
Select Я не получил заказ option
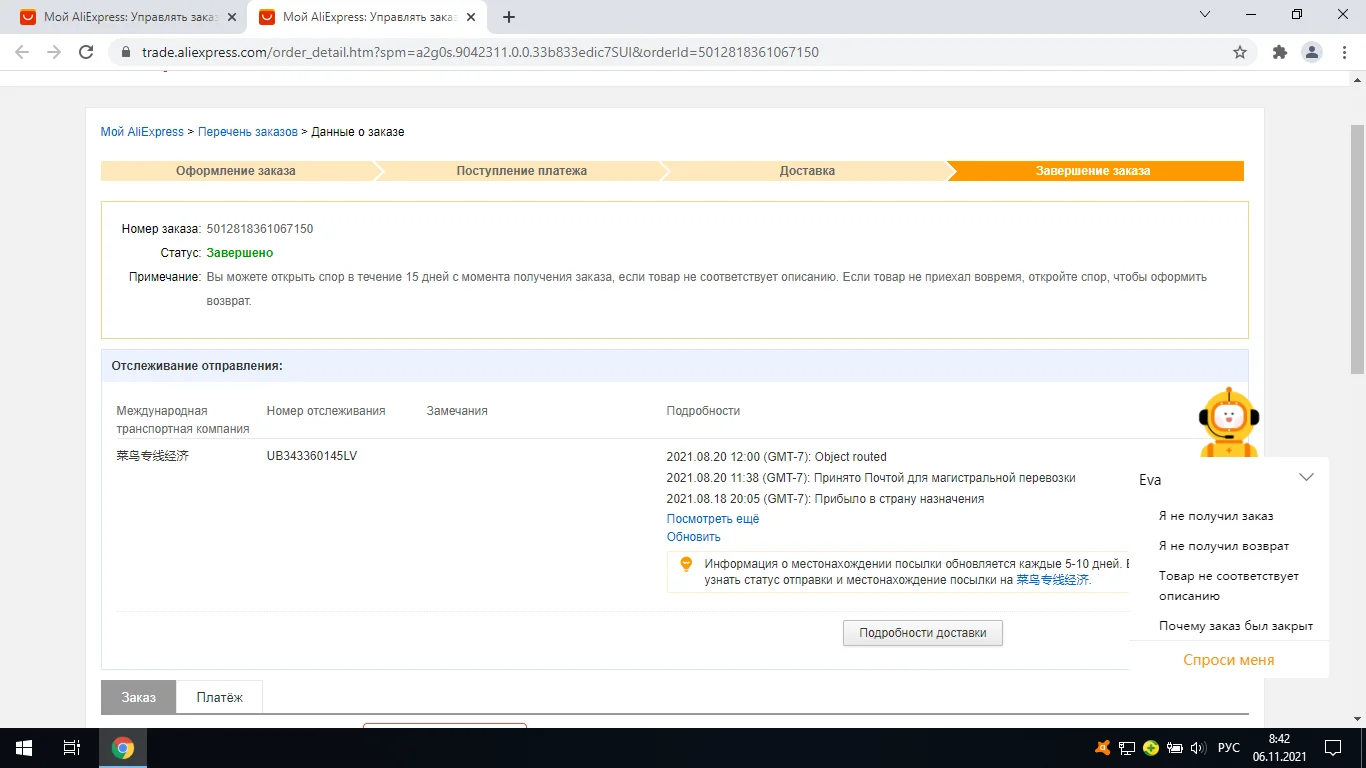[1216, 516]
